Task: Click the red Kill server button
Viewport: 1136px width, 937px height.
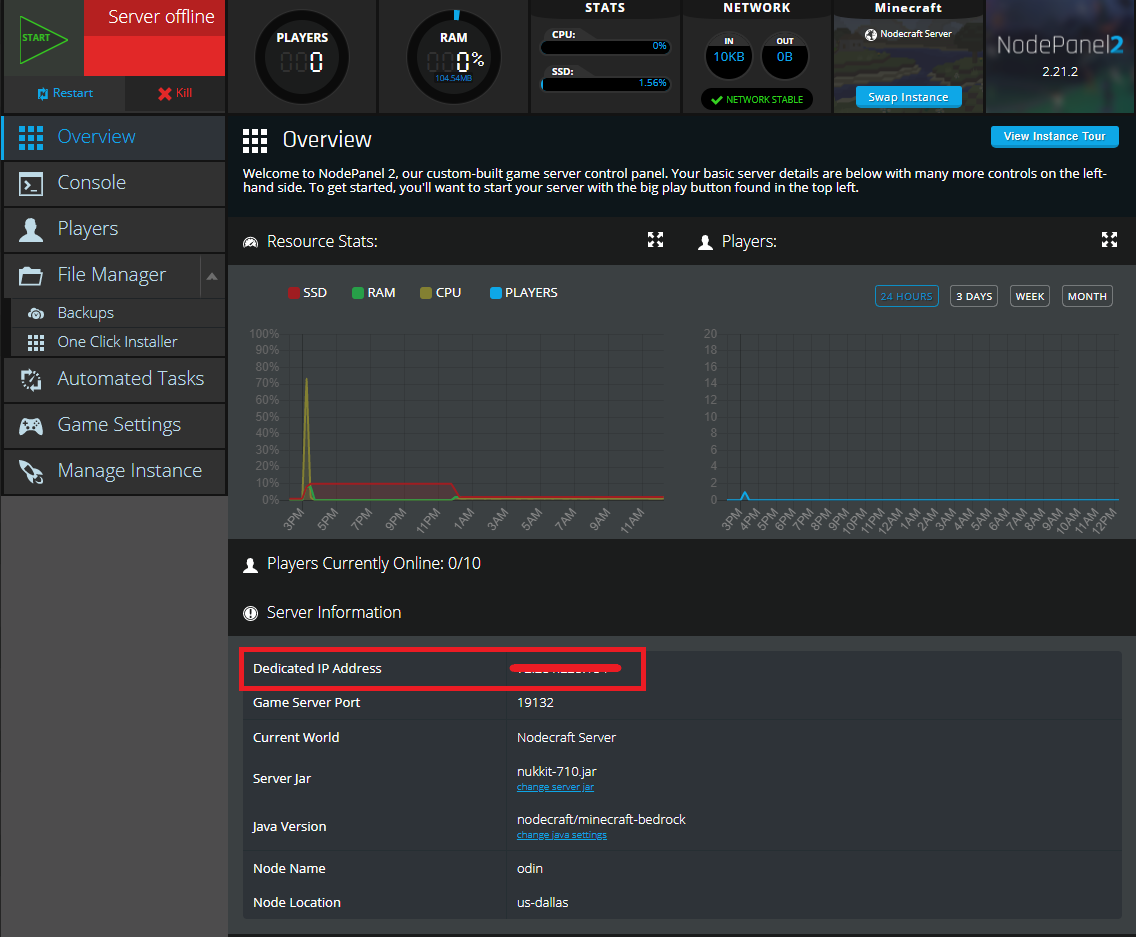Action: tap(174, 93)
